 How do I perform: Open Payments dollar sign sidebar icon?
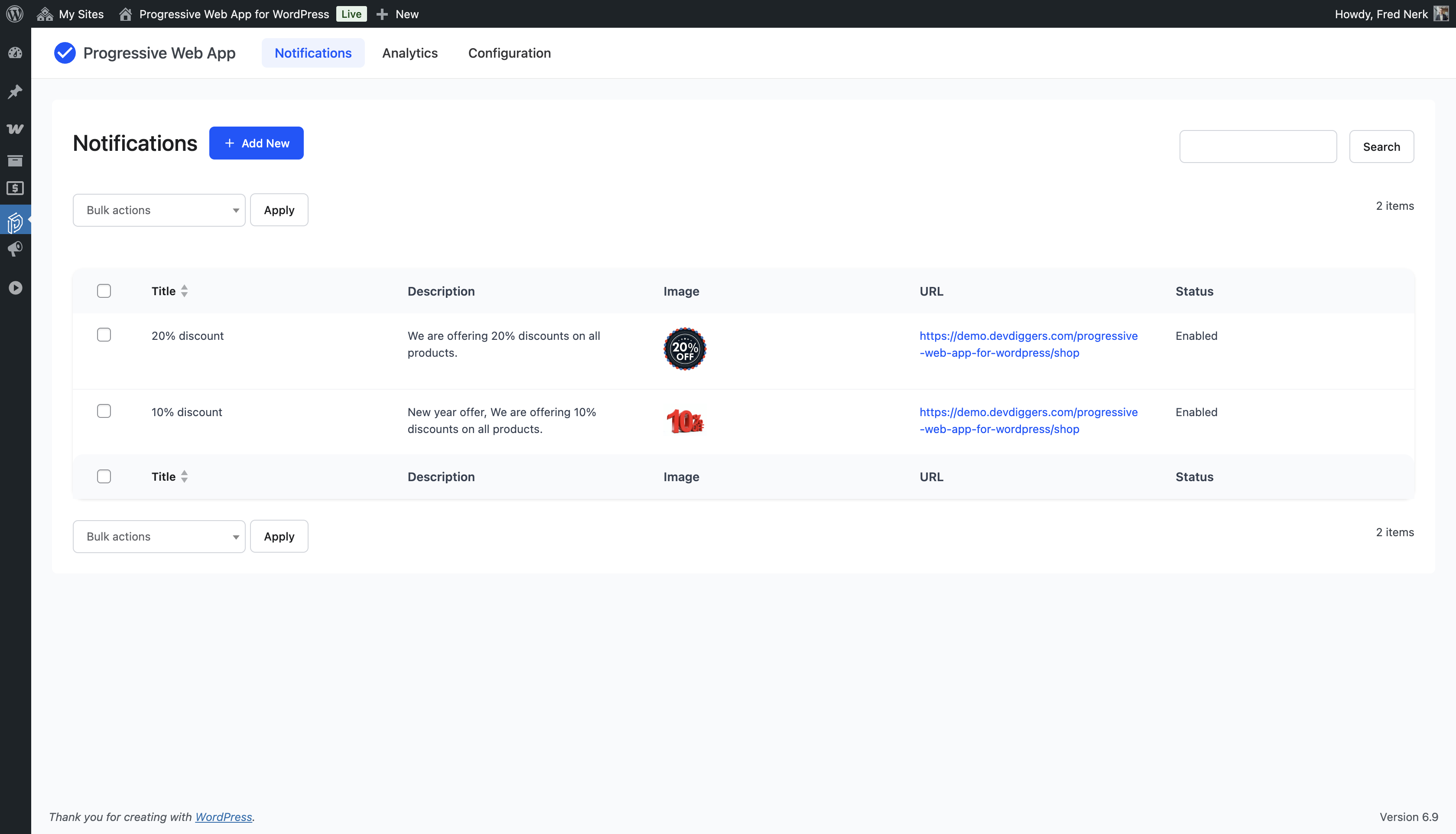coord(16,189)
